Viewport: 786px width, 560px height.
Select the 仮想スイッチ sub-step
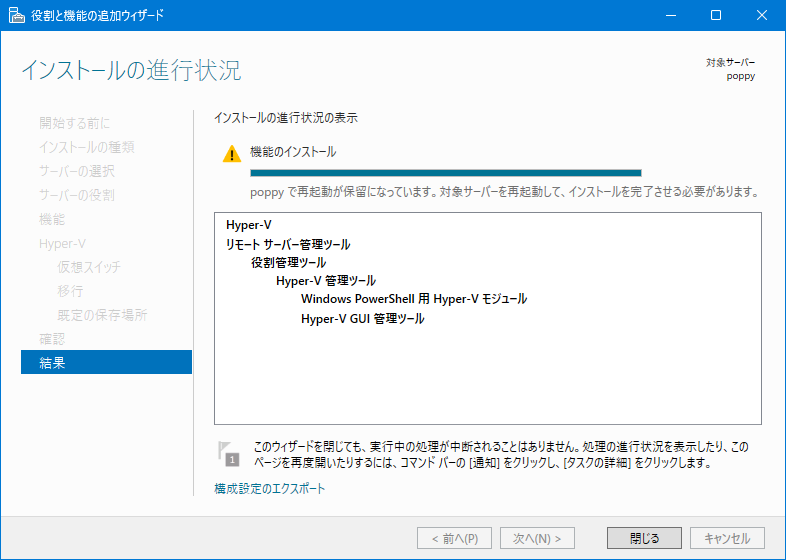tap(89, 267)
